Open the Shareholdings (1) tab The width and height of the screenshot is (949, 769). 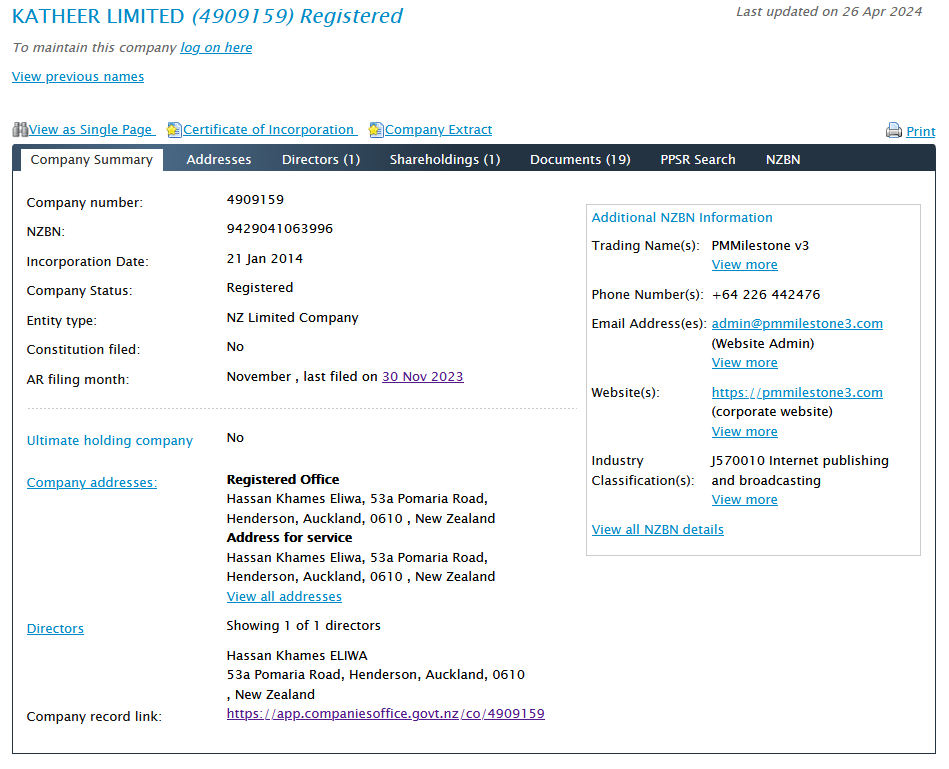pyautogui.click(x=444, y=159)
